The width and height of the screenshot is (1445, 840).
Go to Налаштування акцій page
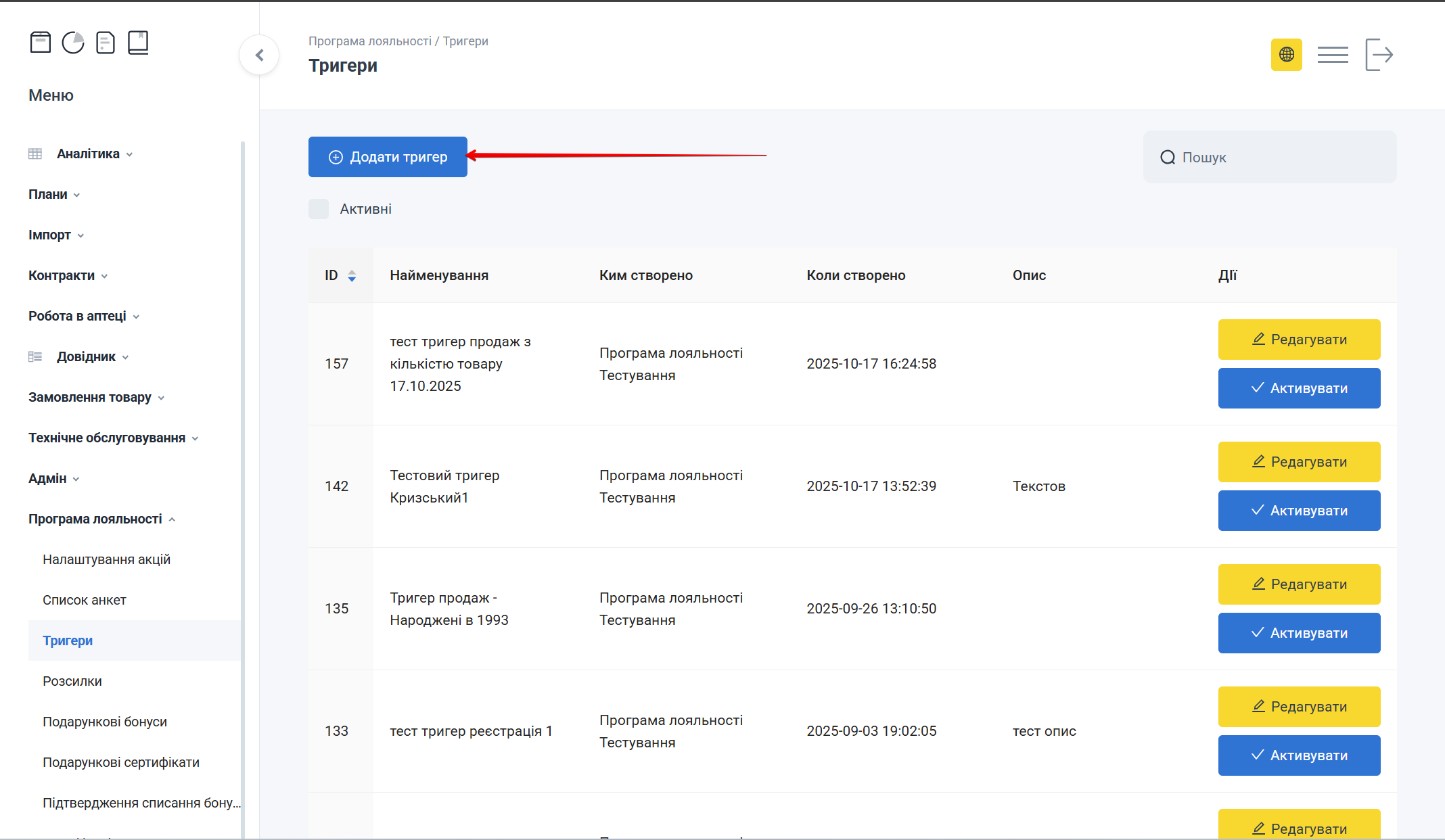(106, 560)
